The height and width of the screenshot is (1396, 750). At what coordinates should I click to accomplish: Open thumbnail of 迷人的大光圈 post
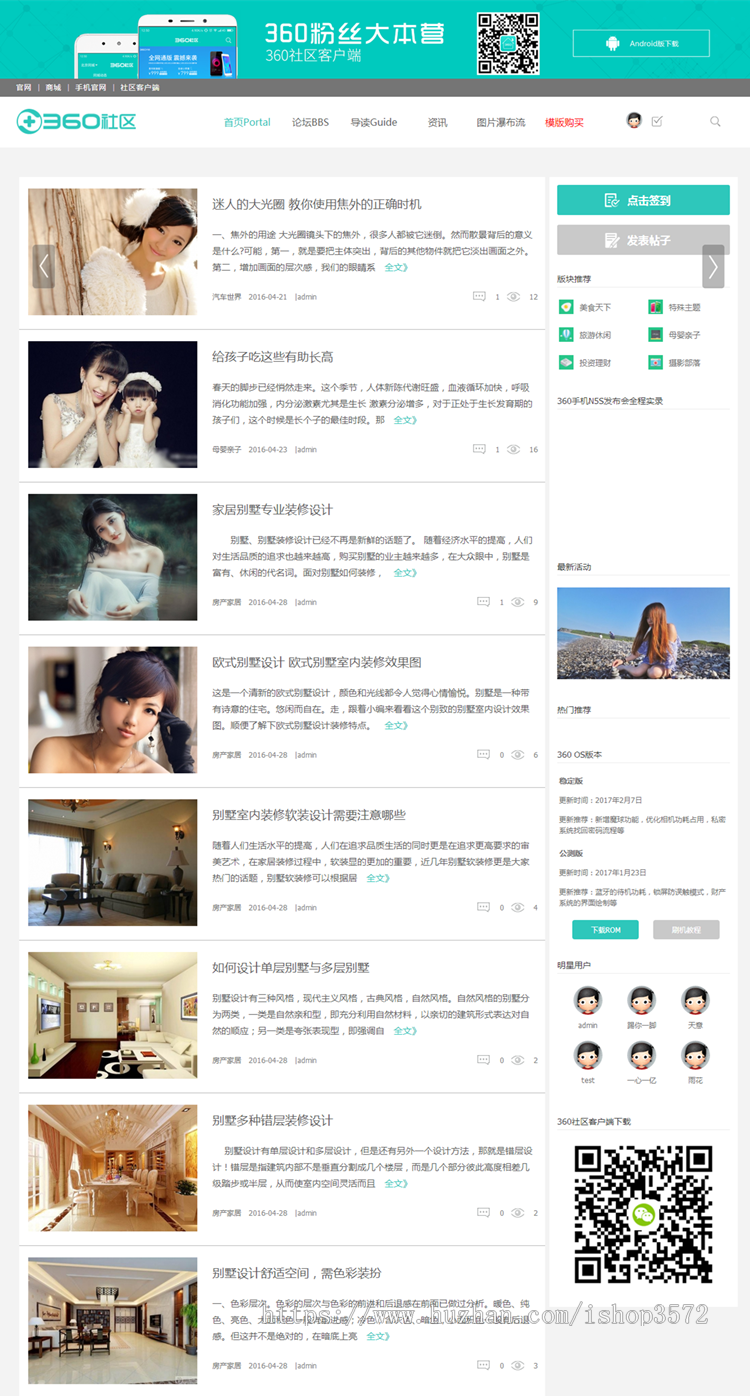(x=113, y=252)
